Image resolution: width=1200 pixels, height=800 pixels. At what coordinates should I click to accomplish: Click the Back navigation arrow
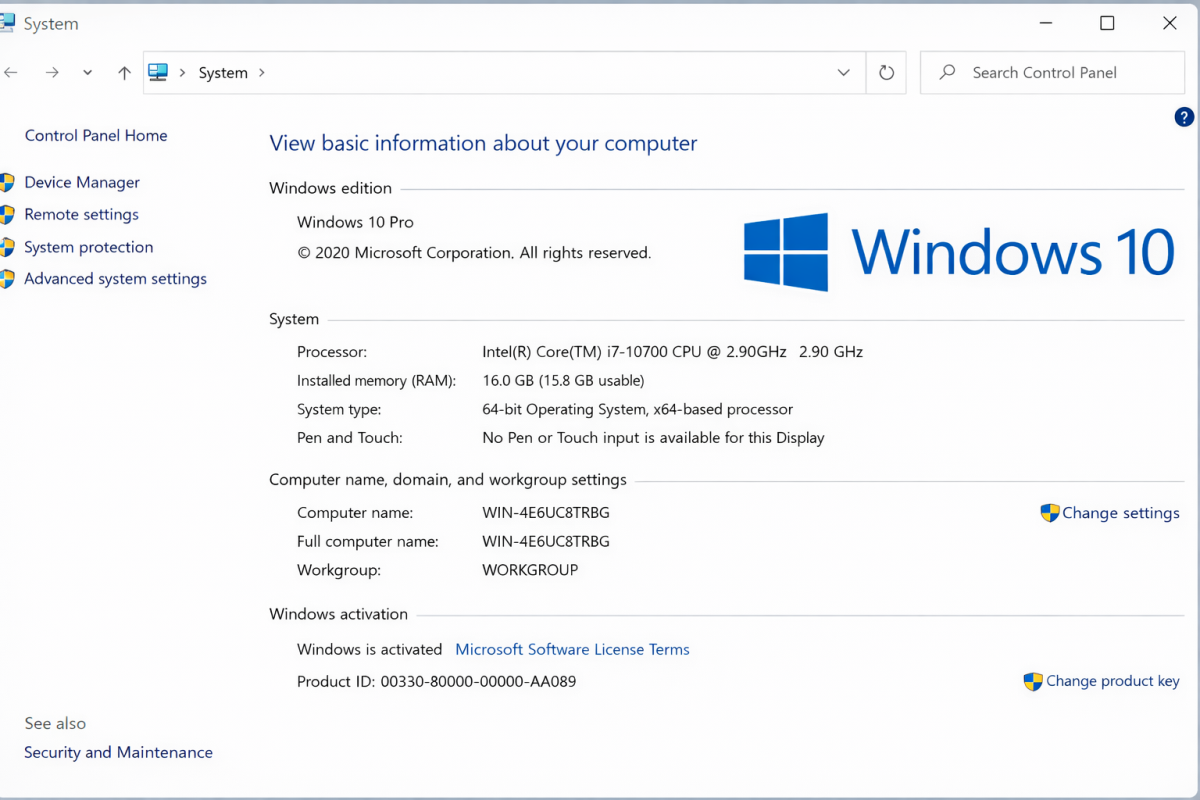coord(10,72)
